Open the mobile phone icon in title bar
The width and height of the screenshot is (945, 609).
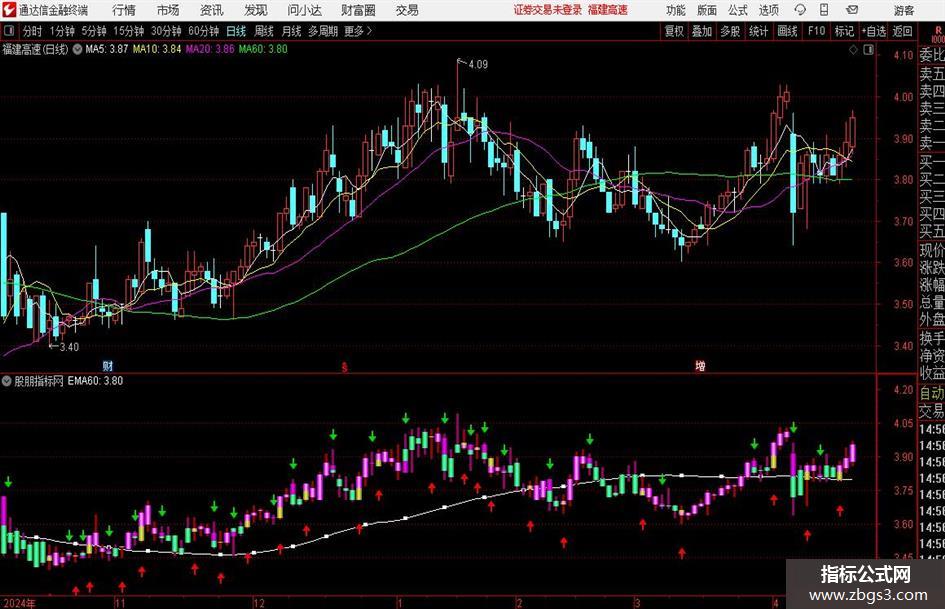pos(824,10)
